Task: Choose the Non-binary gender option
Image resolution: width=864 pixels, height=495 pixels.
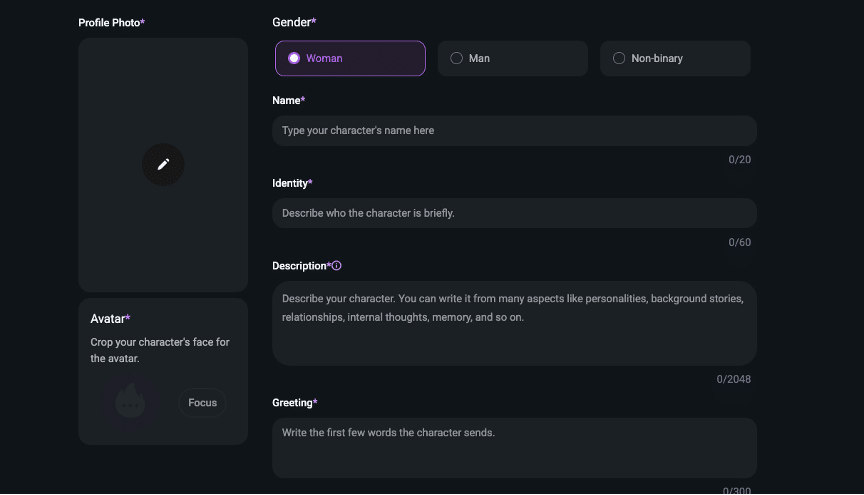Action: (675, 58)
